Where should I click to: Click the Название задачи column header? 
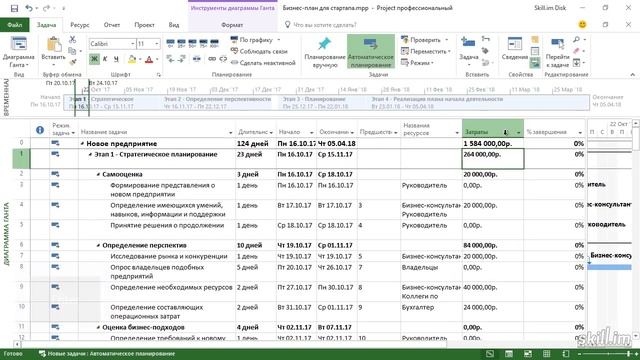156,128
